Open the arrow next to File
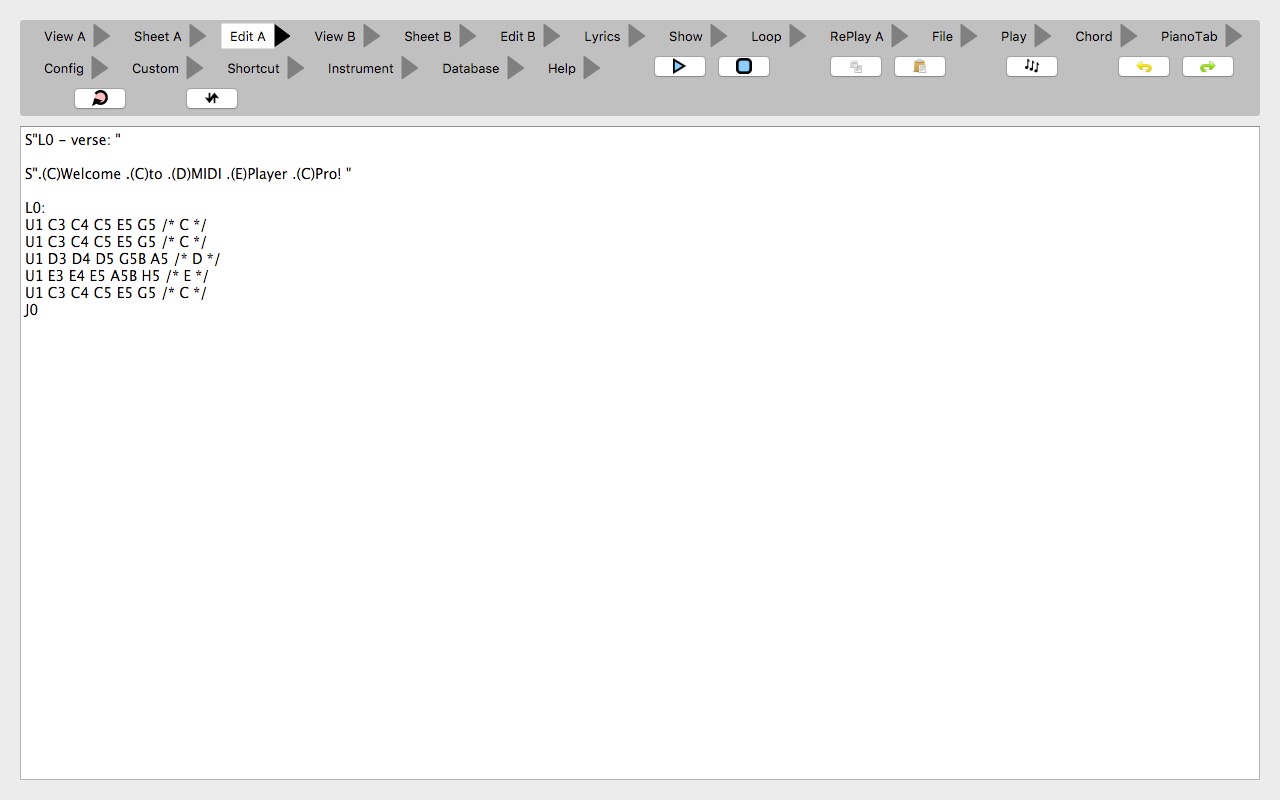Viewport: 1280px width, 800px height. click(969, 37)
